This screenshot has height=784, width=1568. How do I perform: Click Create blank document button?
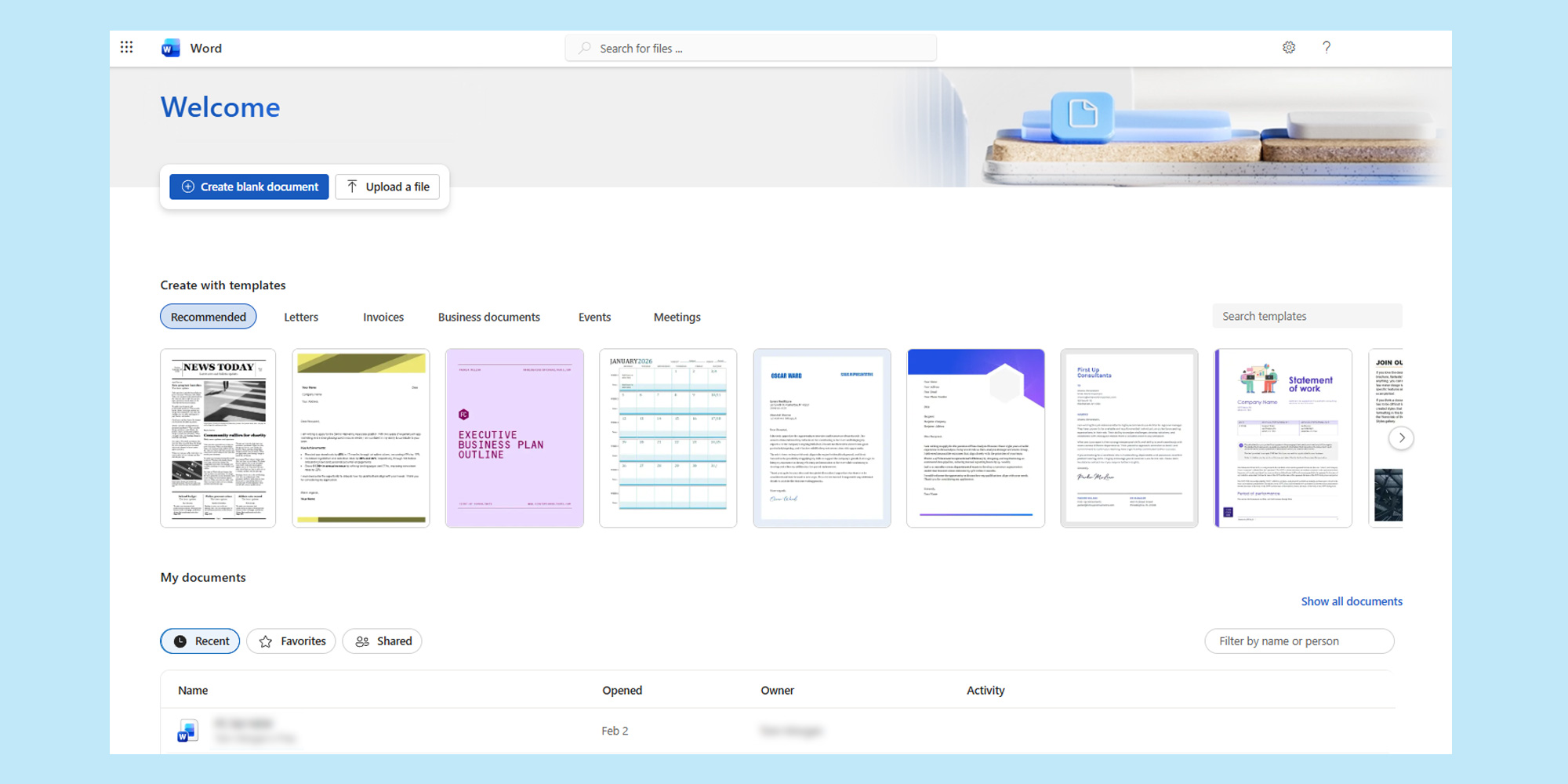[x=249, y=187]
